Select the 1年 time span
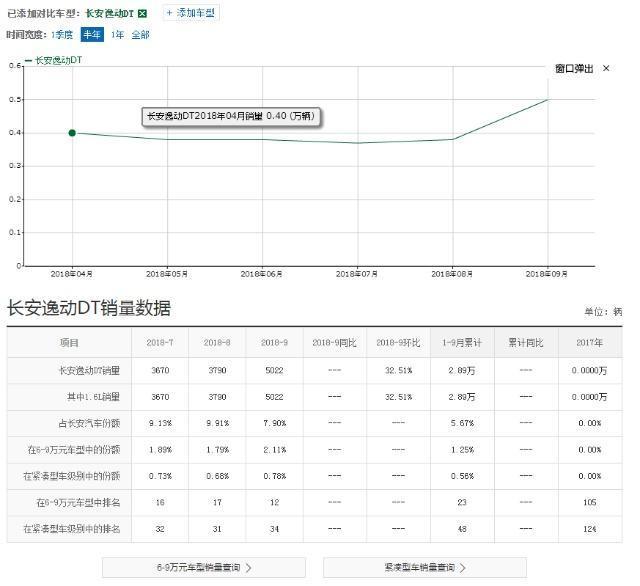Screen dimensions: 640x586 (117, 35)
